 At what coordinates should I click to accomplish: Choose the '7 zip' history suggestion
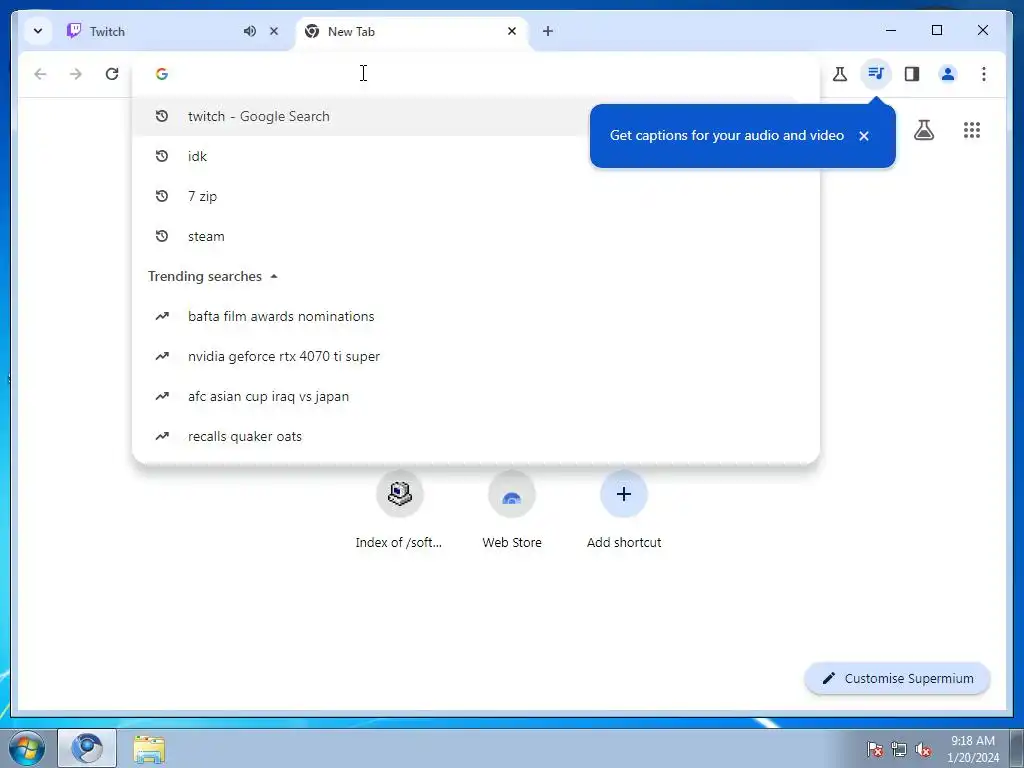pos(475,196)
